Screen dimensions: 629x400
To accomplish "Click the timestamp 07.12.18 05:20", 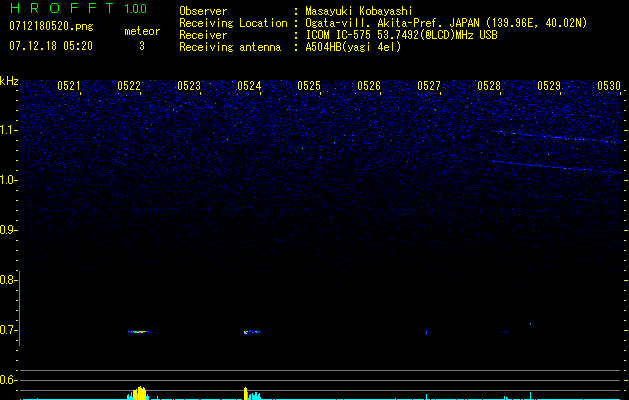I will [x=51, y=46].
